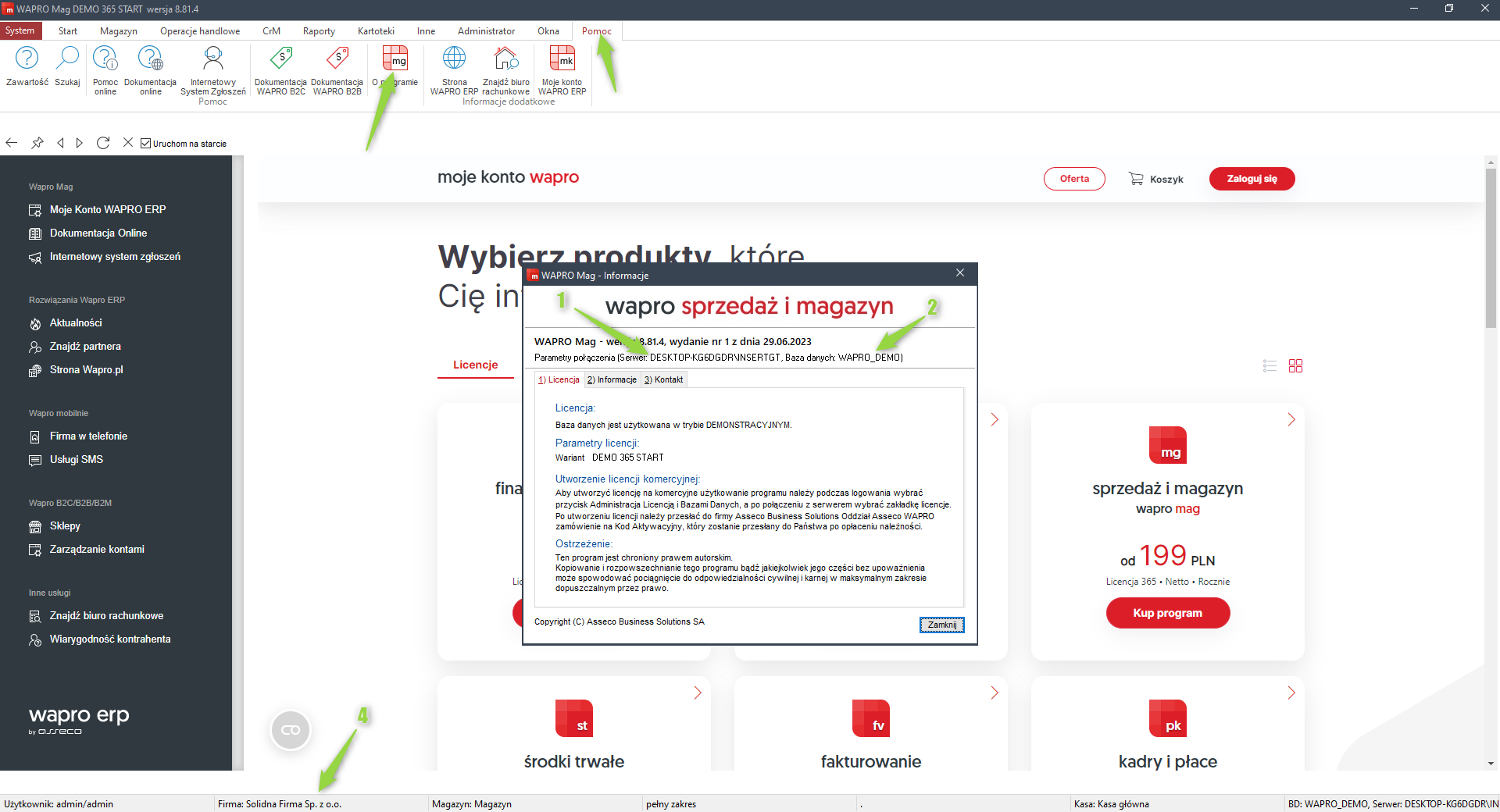This screenshot has width=1500, height=812.
Task: Select the Licencje page tab
Action: click(x=475, y=365)
